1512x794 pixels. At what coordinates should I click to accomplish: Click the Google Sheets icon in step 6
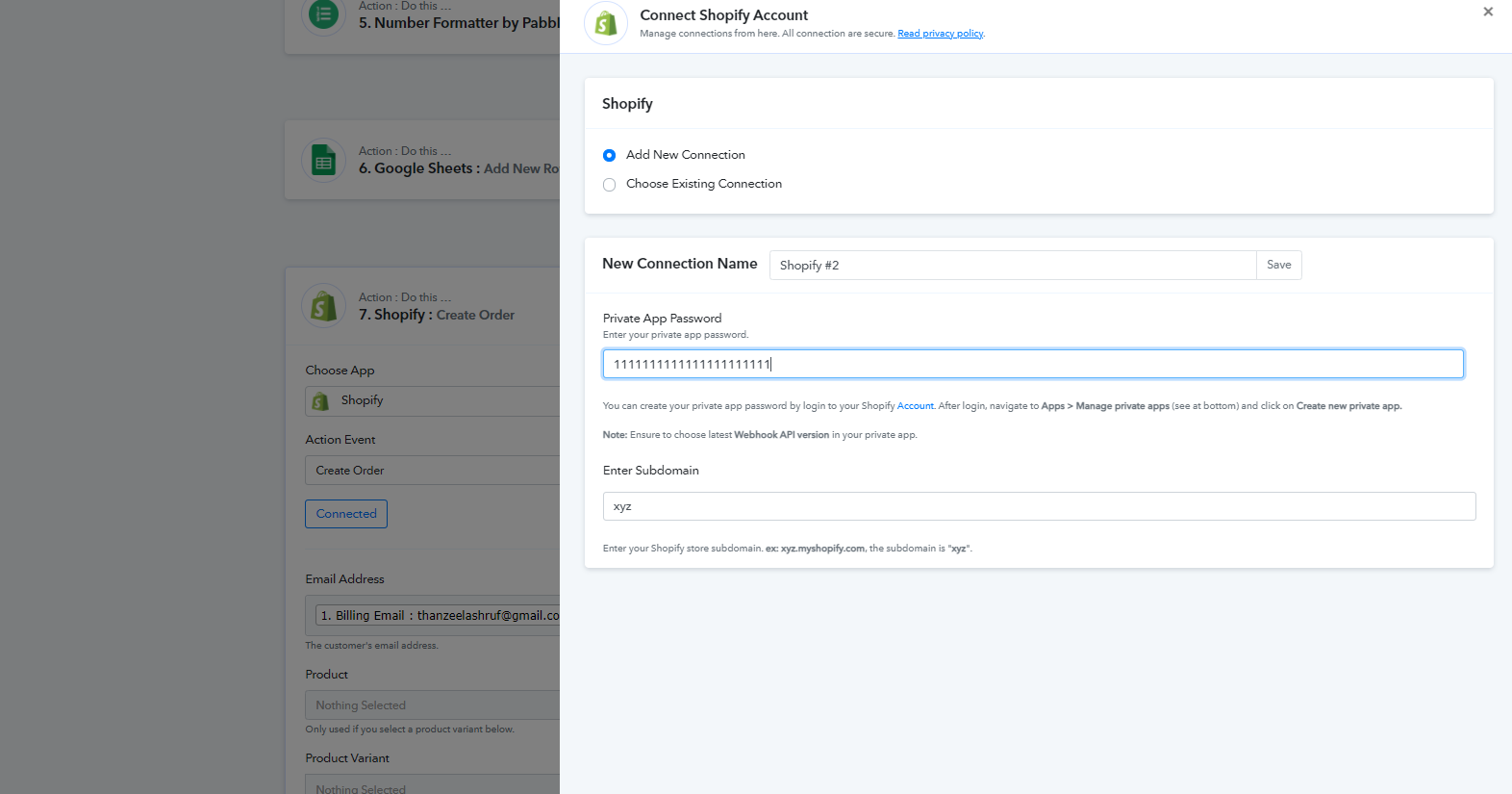(x=324, y=161)
